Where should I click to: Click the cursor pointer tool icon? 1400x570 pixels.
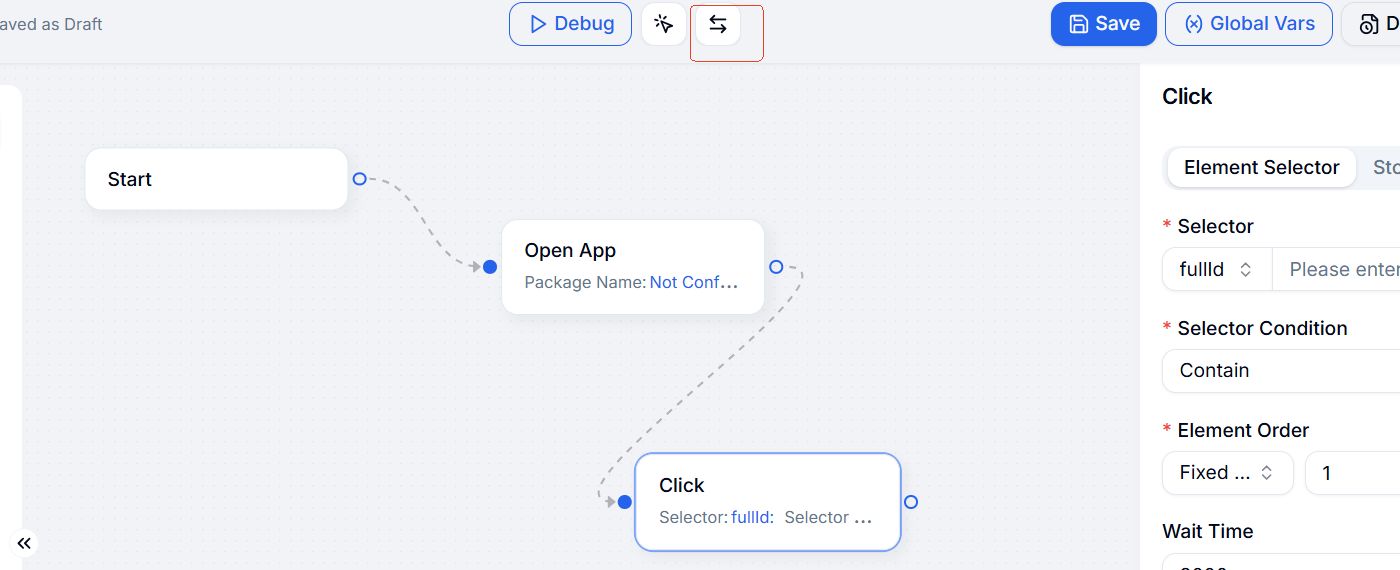click(664, 25)
